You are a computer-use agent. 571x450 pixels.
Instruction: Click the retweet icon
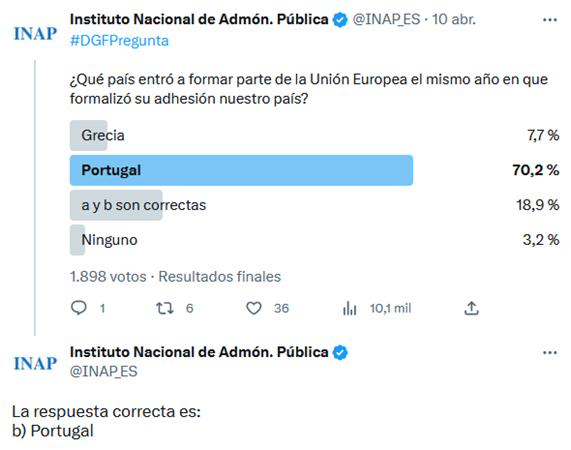click(165, 308)
